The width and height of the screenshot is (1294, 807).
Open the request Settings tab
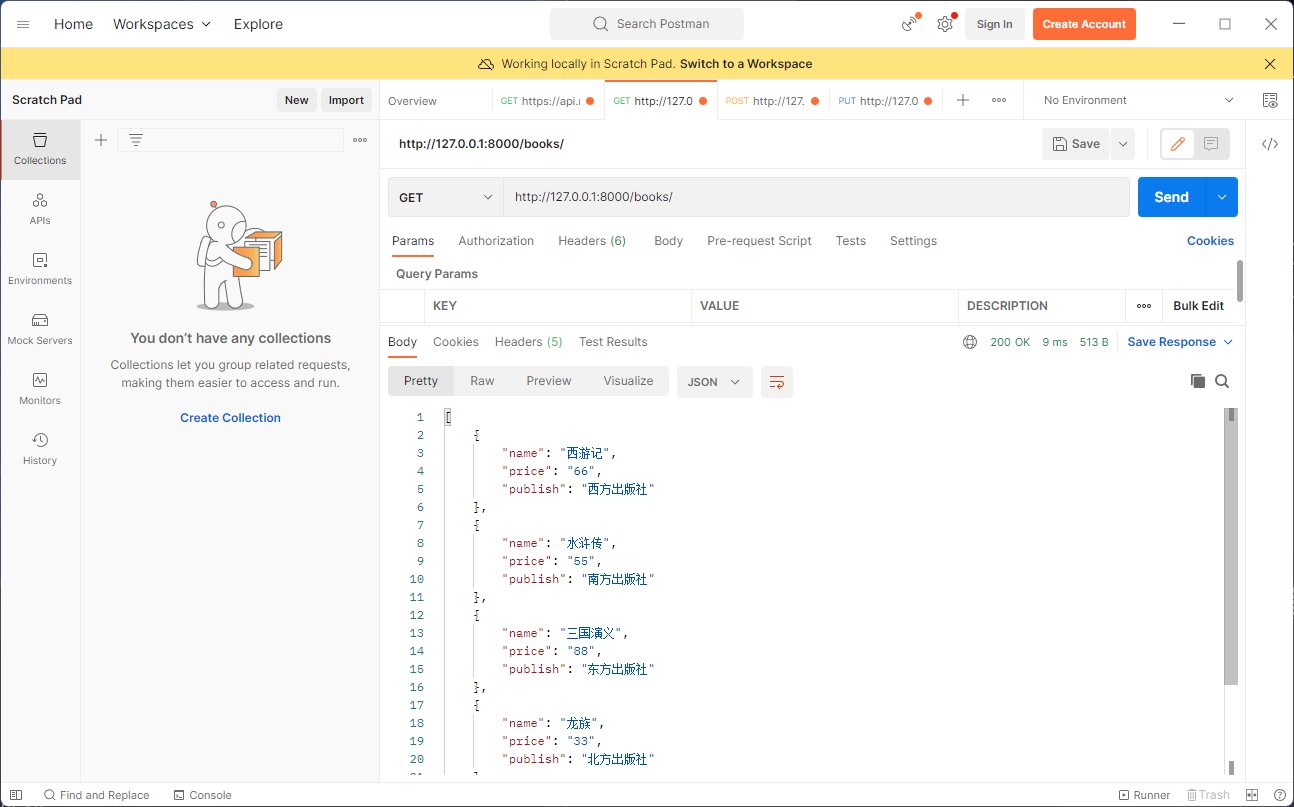click(913, 241)
